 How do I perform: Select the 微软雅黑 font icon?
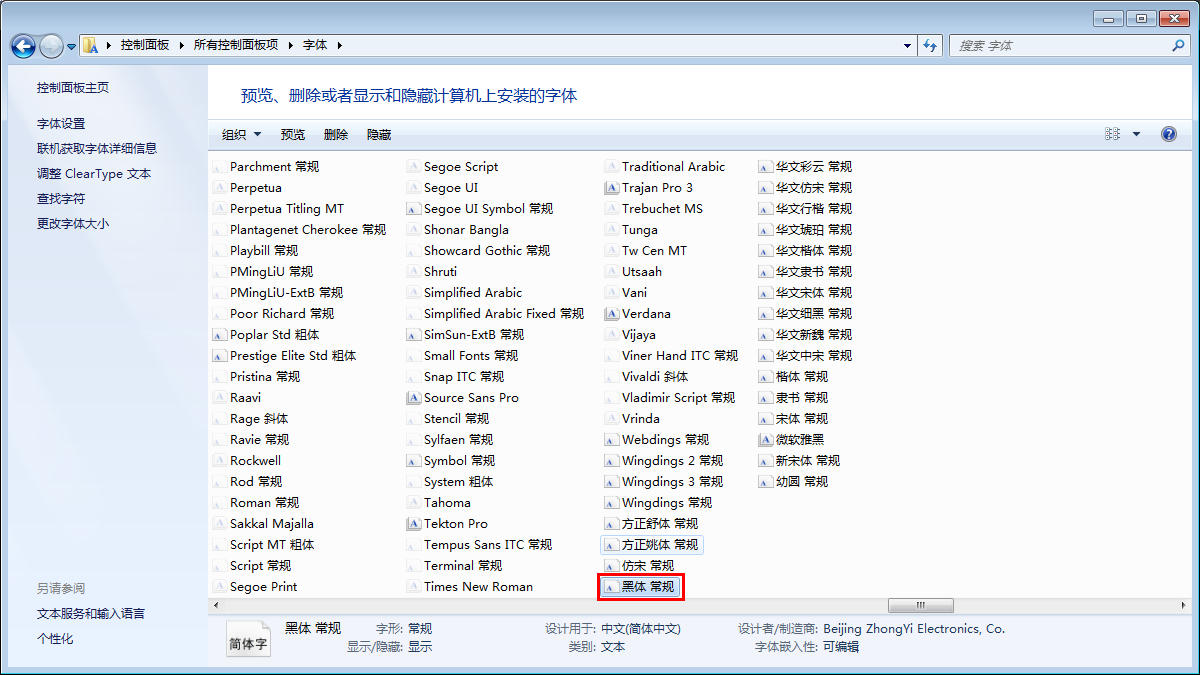click(766, 440)
